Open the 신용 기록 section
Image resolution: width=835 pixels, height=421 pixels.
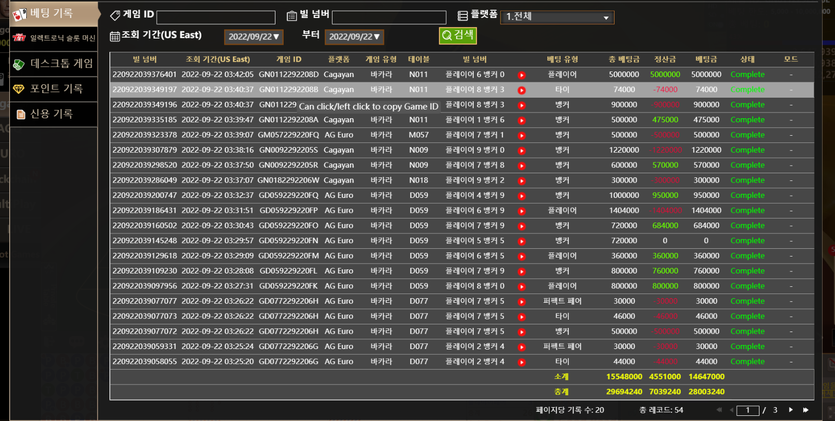[x=54, y=114]
